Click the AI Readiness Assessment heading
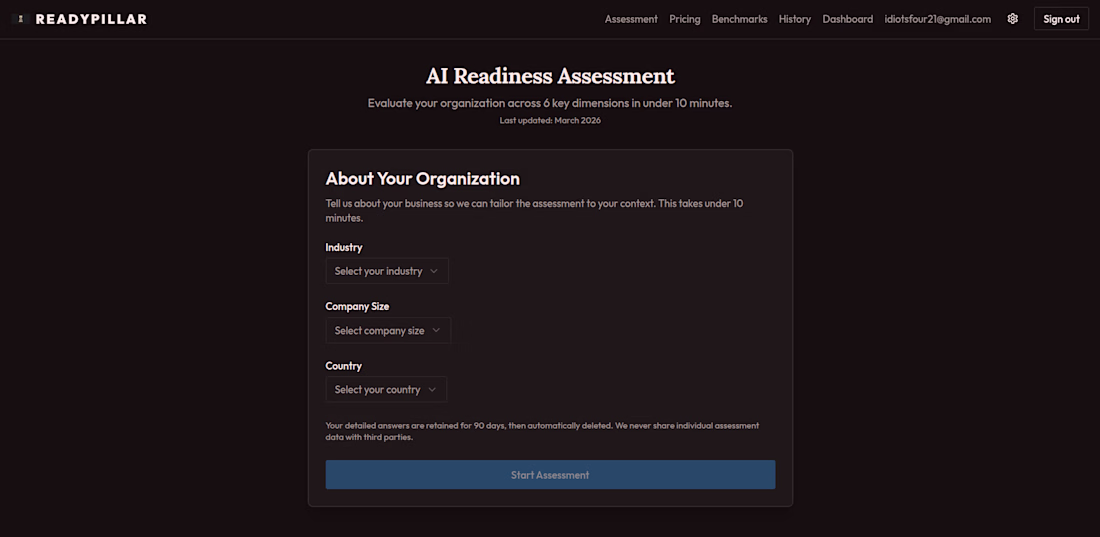This screenshot has height=537, width=1100. coord(550,76)
